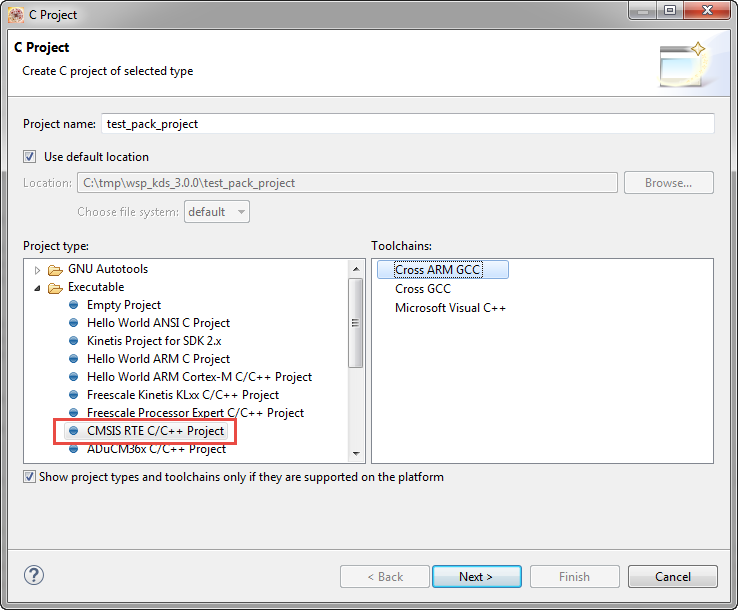Collapse the Executable tree node
This screenshot has height=610, width=738.
[38, 288]
